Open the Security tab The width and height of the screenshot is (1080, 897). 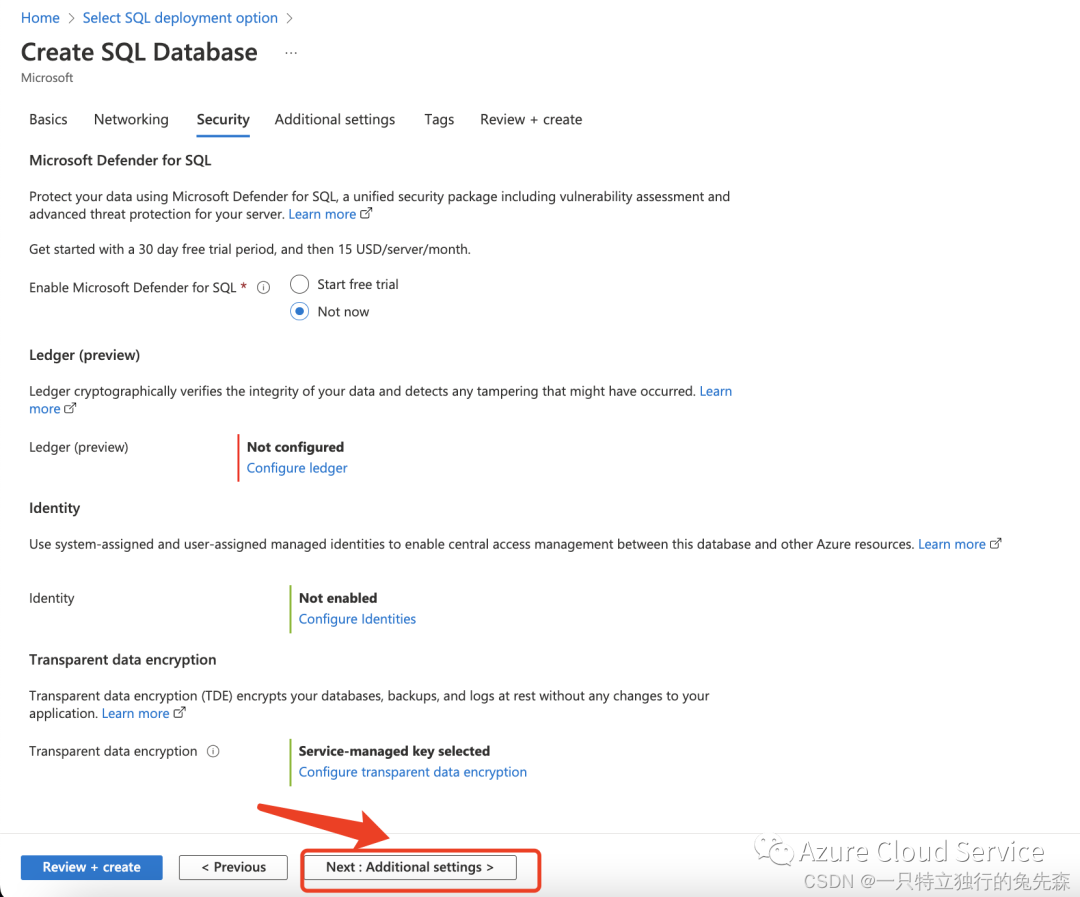[x=223, y=119]
